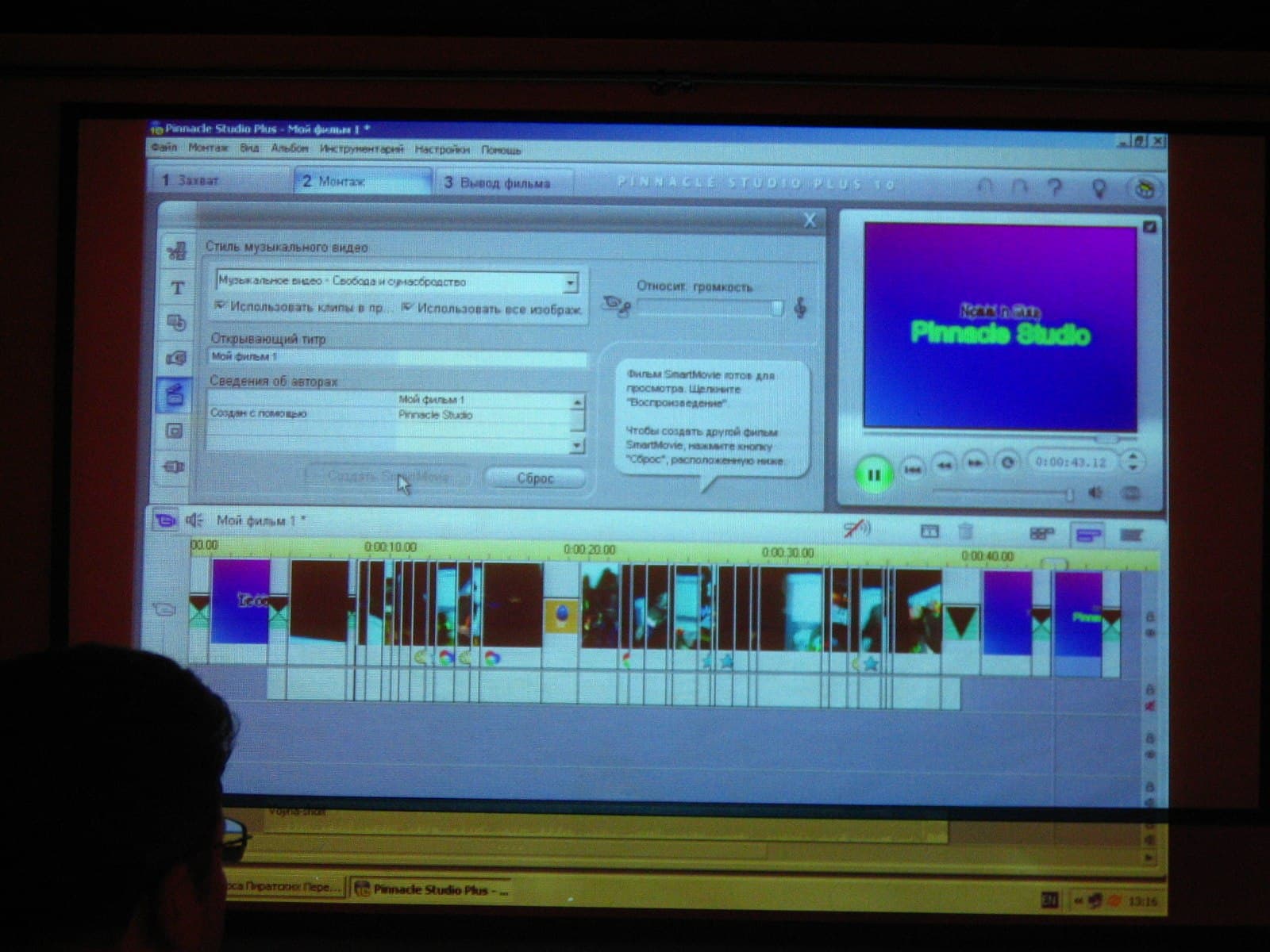Click the 'Открывающий титр' text field

[x=398, y=358]
